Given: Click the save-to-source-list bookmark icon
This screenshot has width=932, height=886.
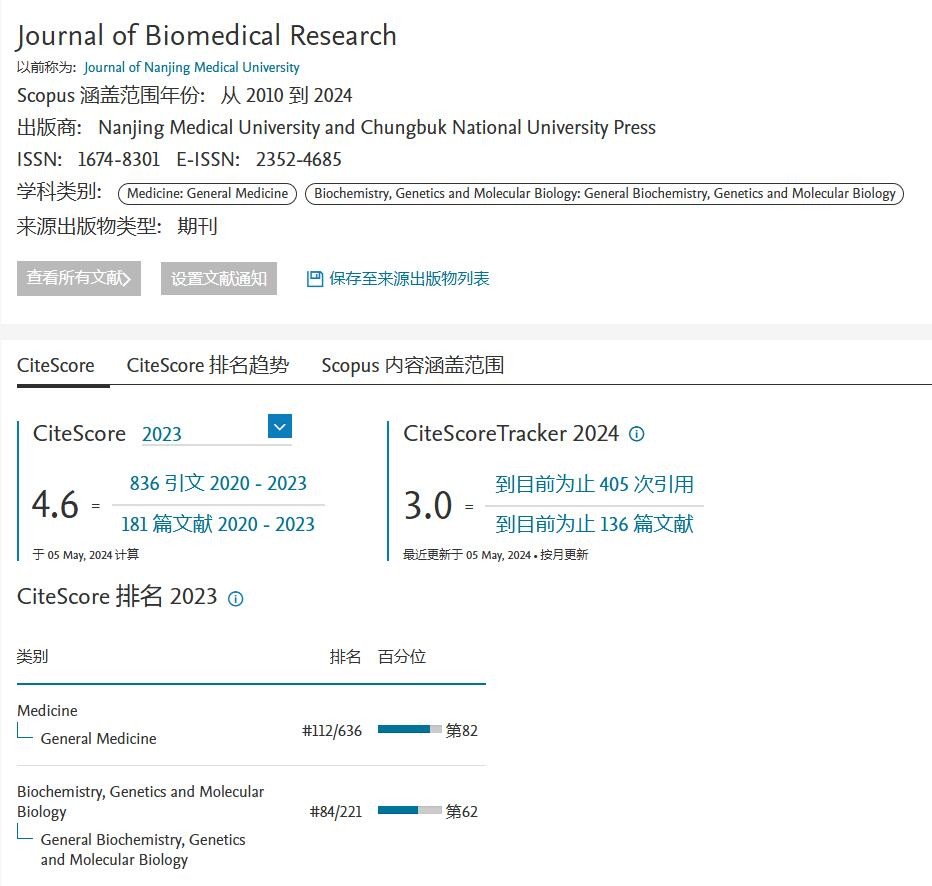Looking at the screenshot, I should tap(315, 279).
